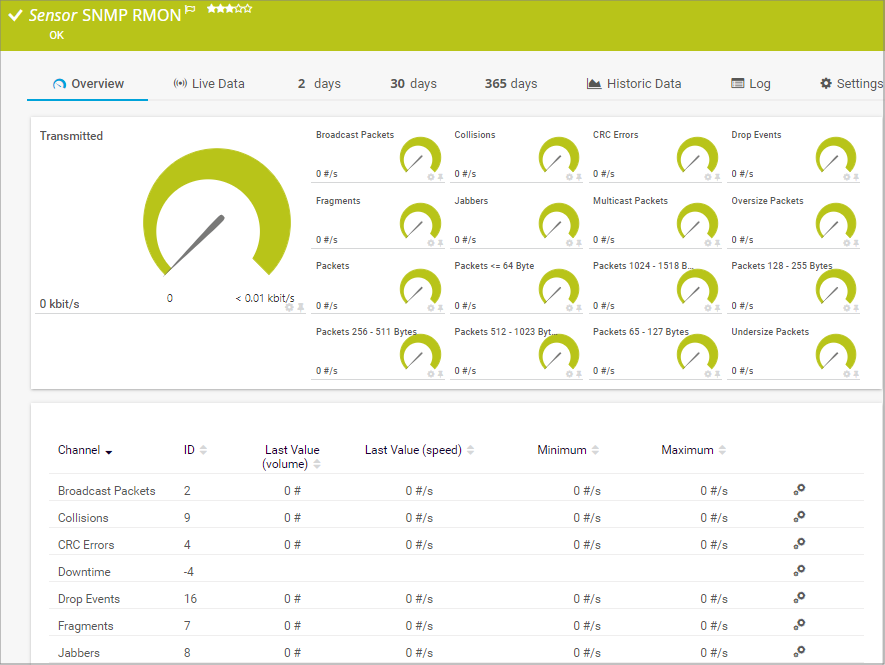Open settings gear for Broadcast Packets gauge
The image size is (885, 665).
431,177
